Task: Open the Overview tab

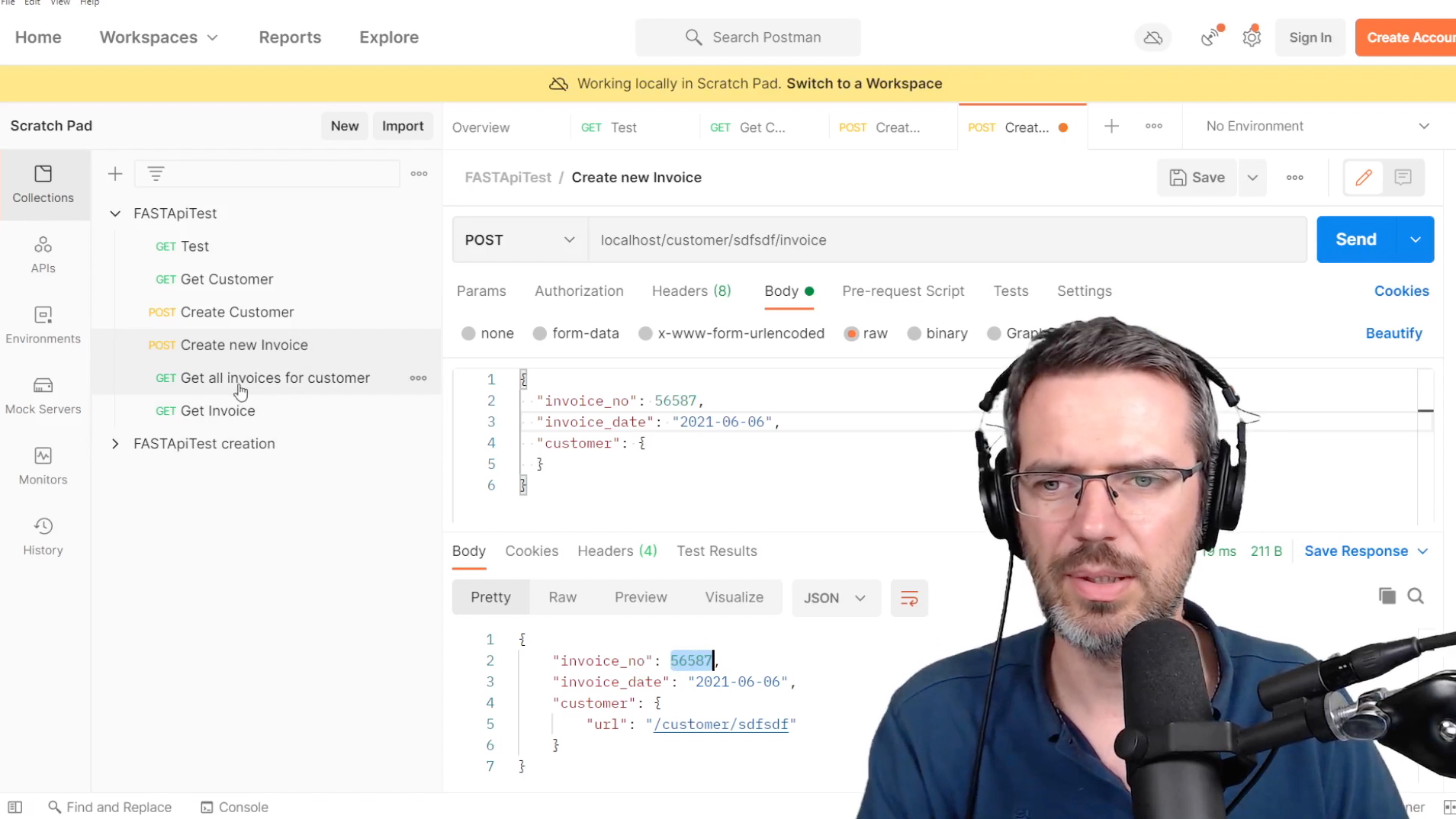Action: [x=481, y=127]
